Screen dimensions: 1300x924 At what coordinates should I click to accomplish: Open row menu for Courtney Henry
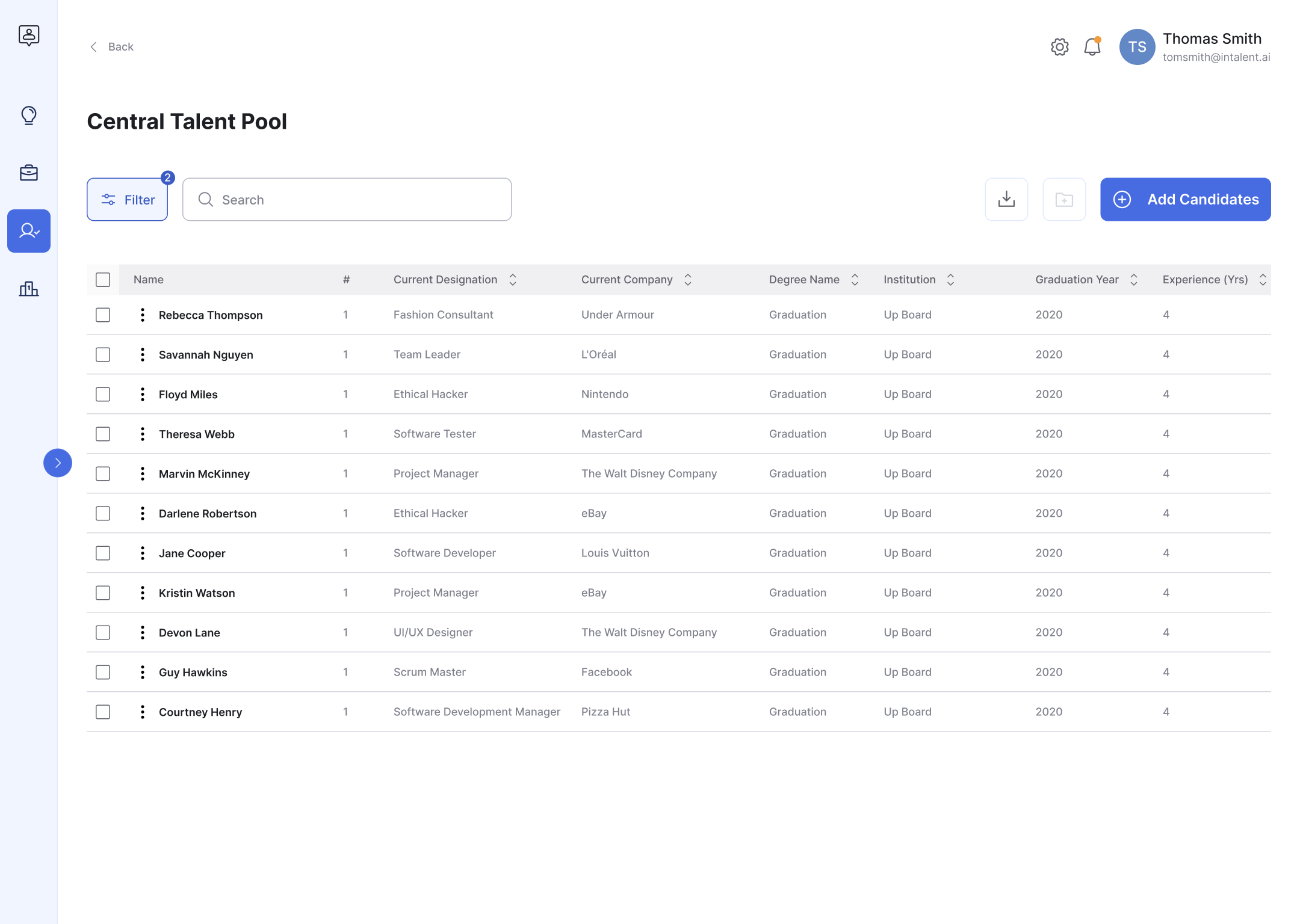143,712
